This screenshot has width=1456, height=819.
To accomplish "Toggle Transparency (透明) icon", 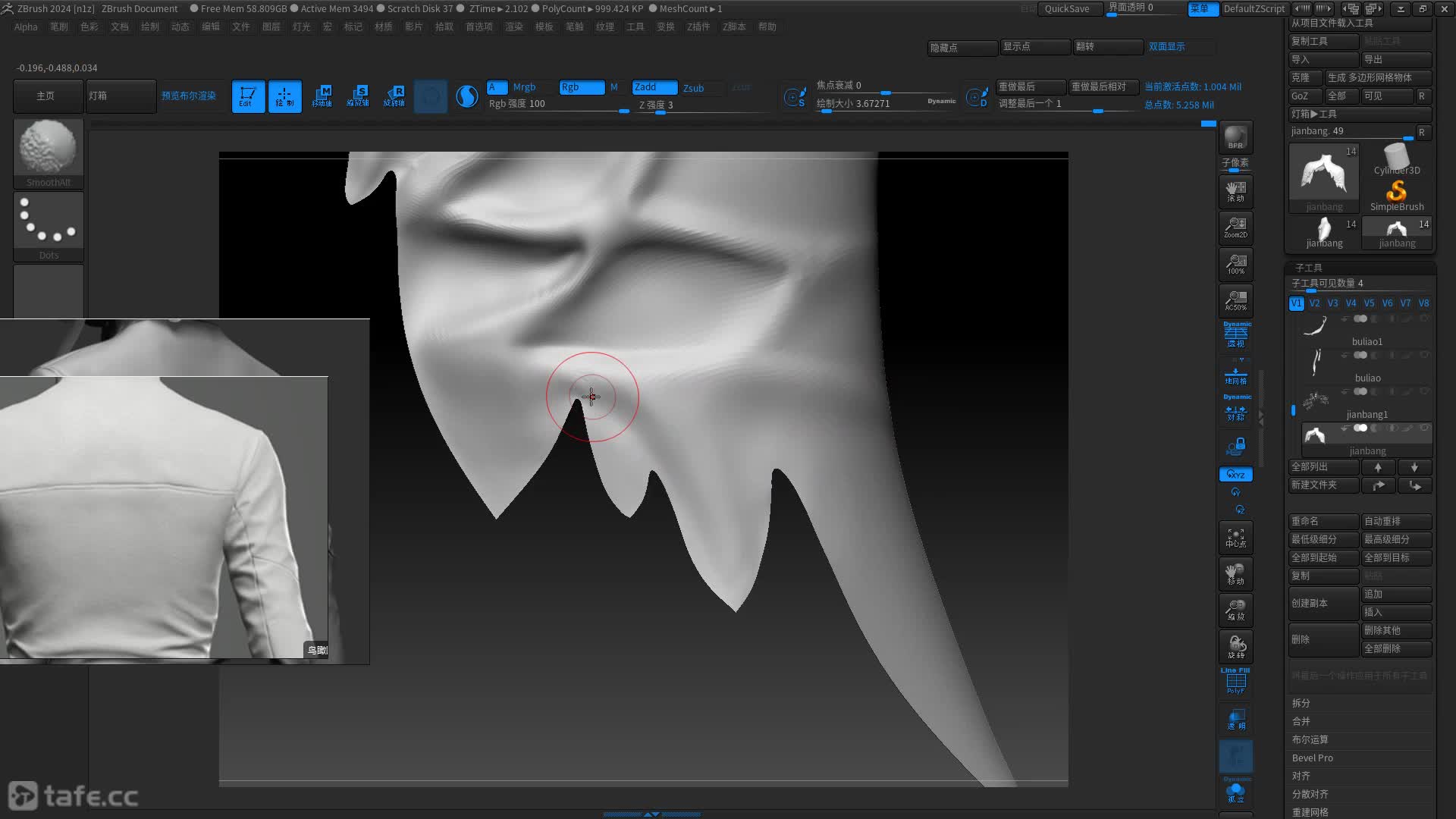I will pyautogui.click(x=1235, y=720).
